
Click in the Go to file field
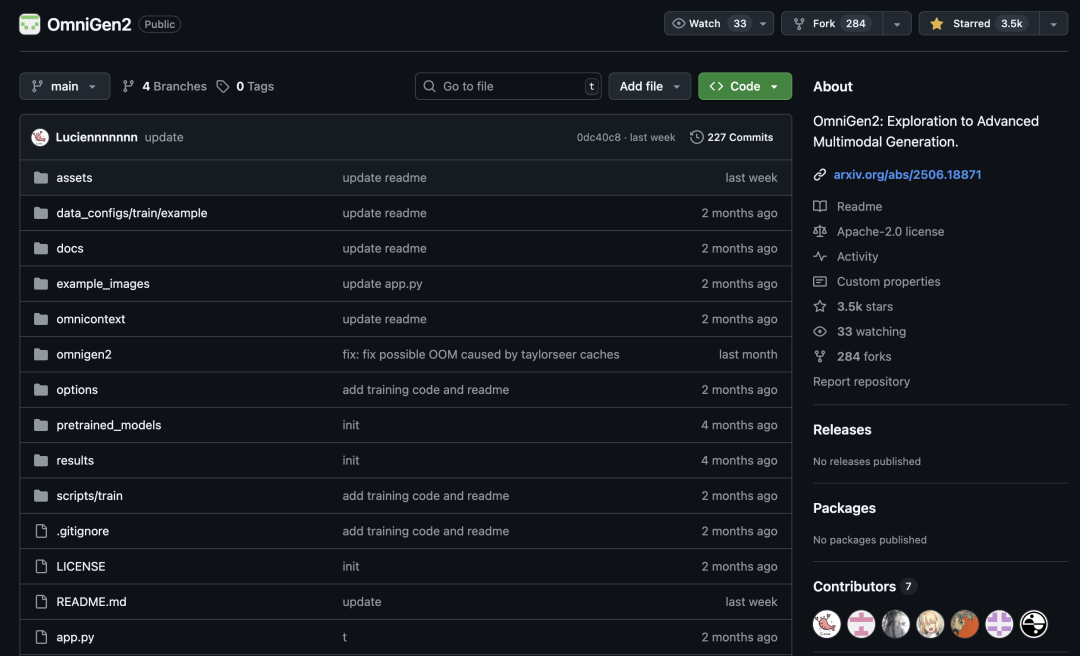[508, 86]
